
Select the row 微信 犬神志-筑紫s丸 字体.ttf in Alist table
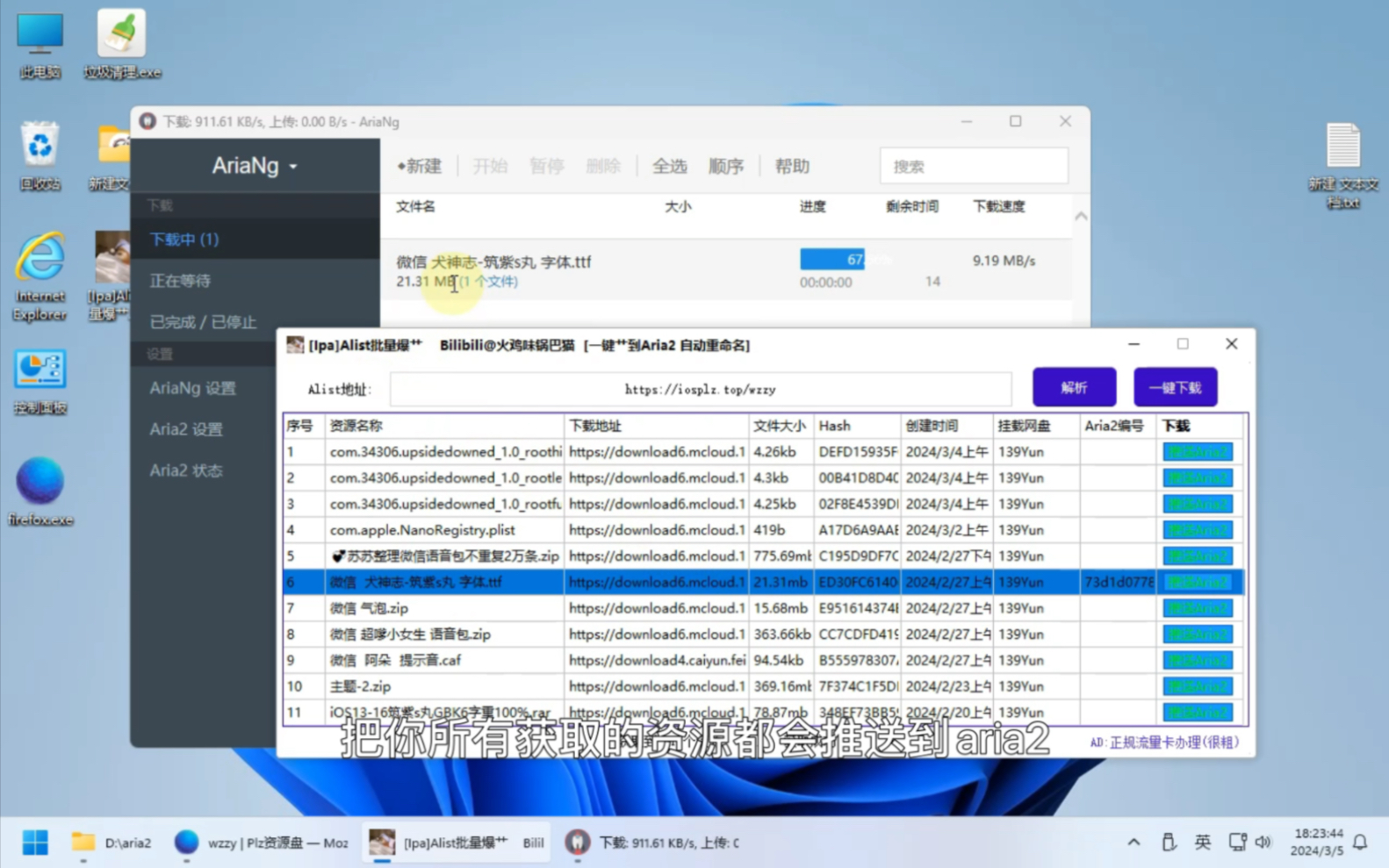(763, 582)
